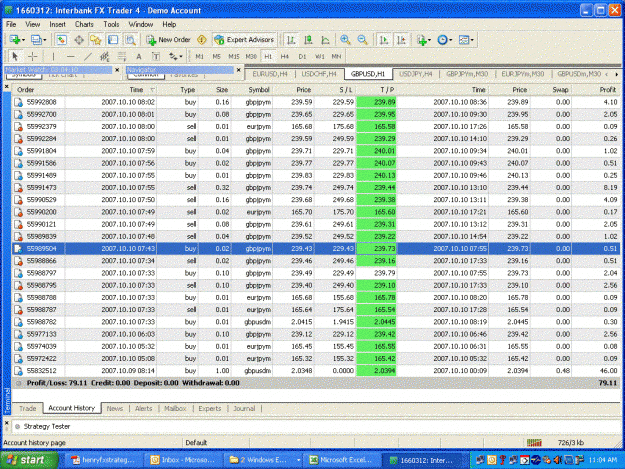The image size is (625, 469).
Task: Expand Windows Explorer taskbar group arrow
Action: coord(298,460)
